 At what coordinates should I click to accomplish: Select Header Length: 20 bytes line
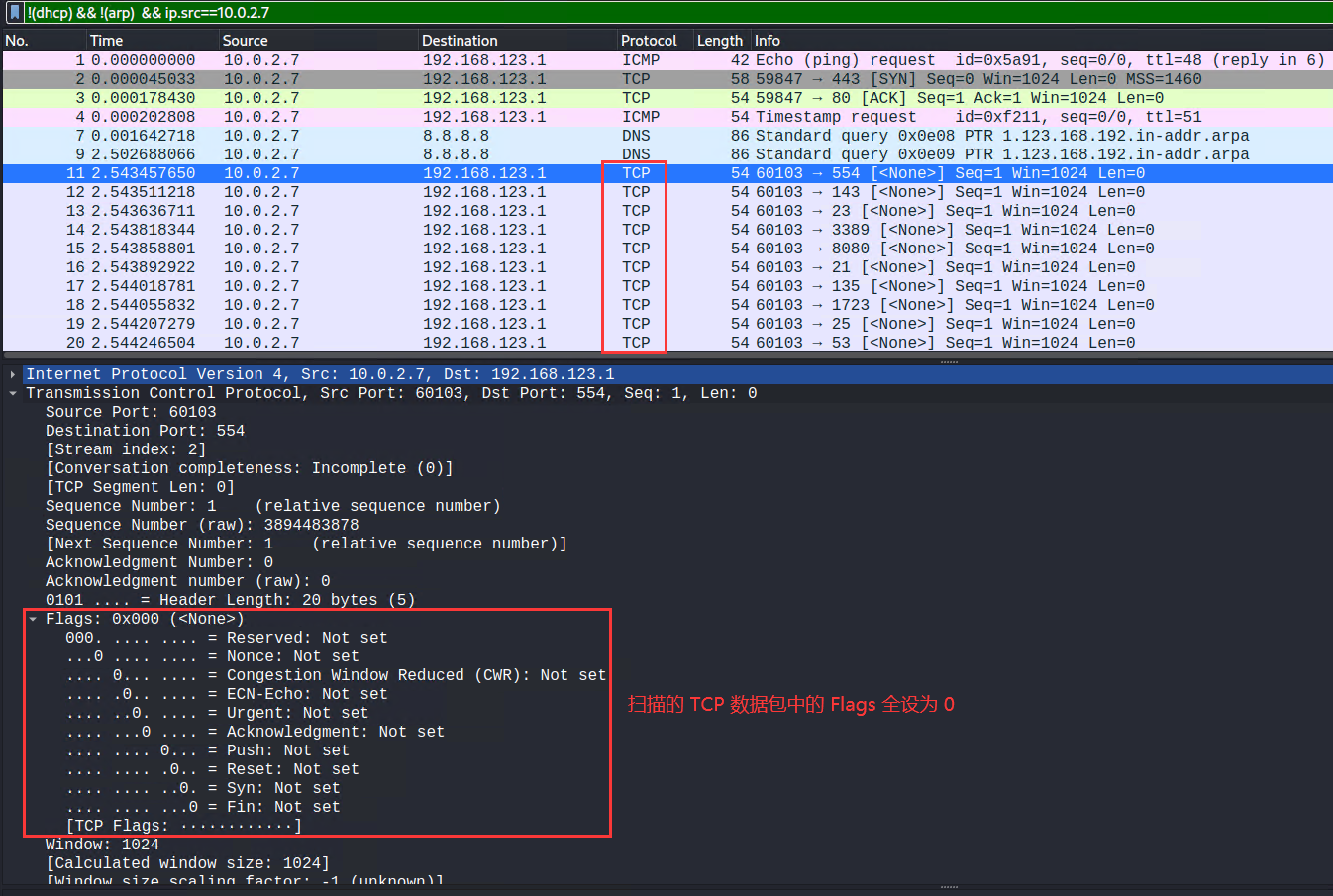pyautogui.click(x=230, y=600)
